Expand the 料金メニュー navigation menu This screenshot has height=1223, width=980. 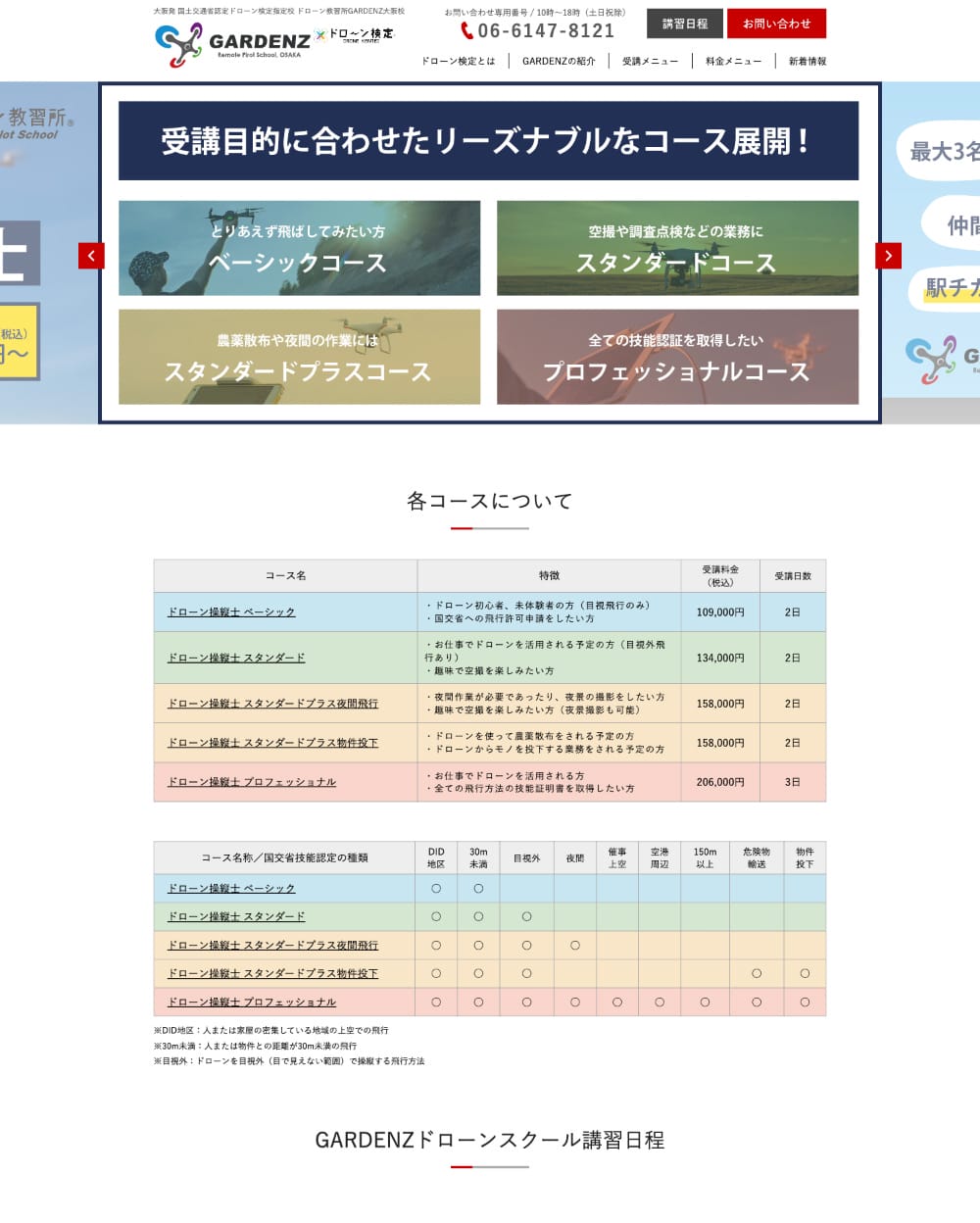[733, 61]
